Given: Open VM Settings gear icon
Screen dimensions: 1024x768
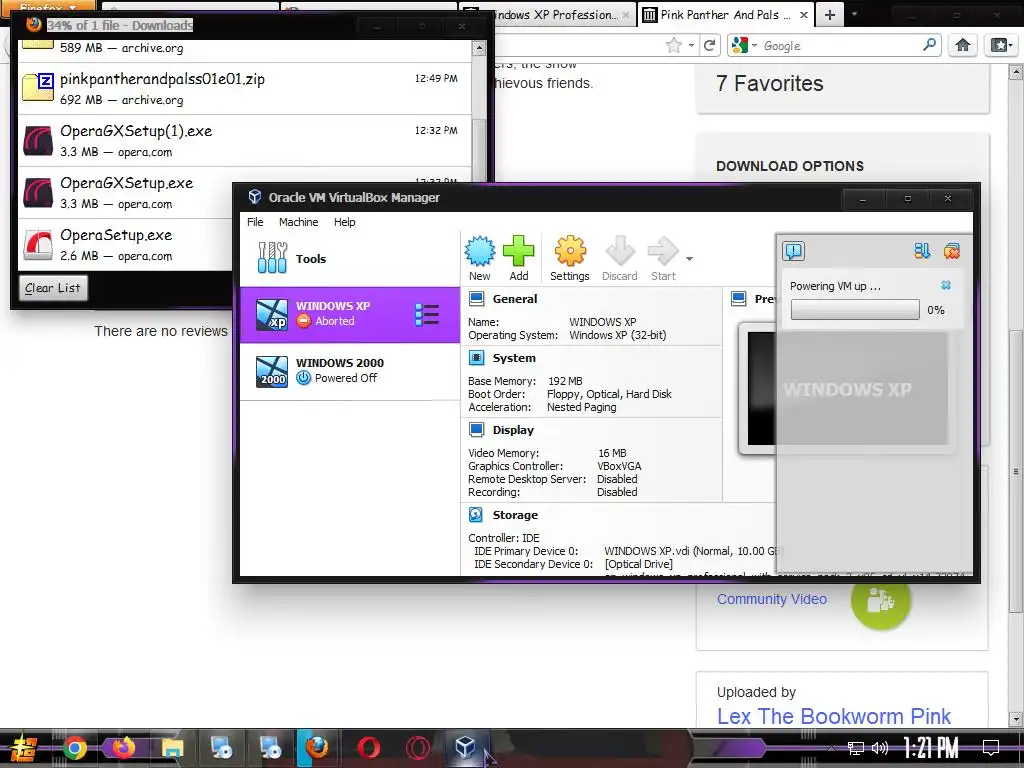Looking at the screenshot, I should (569, 258).
